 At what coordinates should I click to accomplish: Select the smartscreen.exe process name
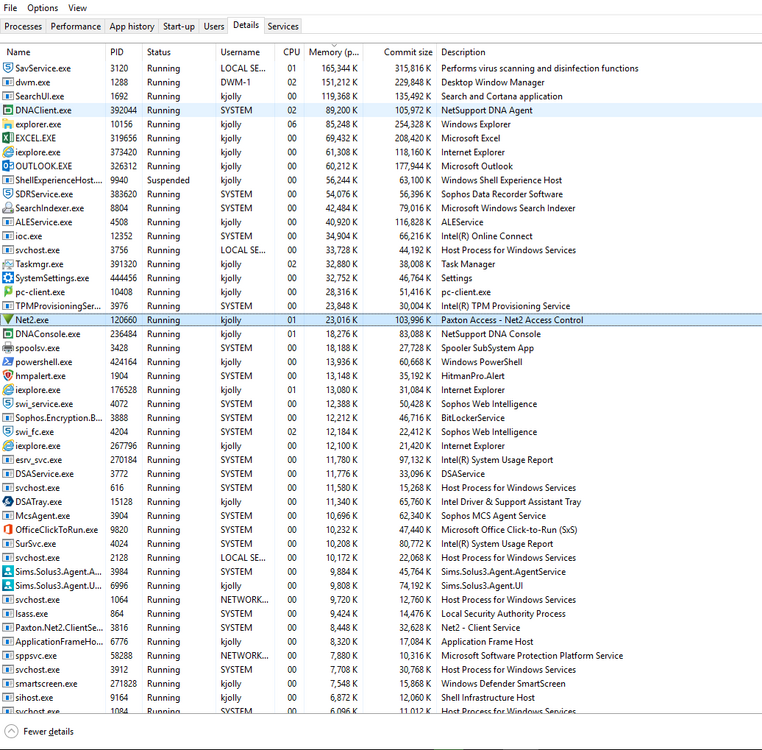[x=46, y=684]
